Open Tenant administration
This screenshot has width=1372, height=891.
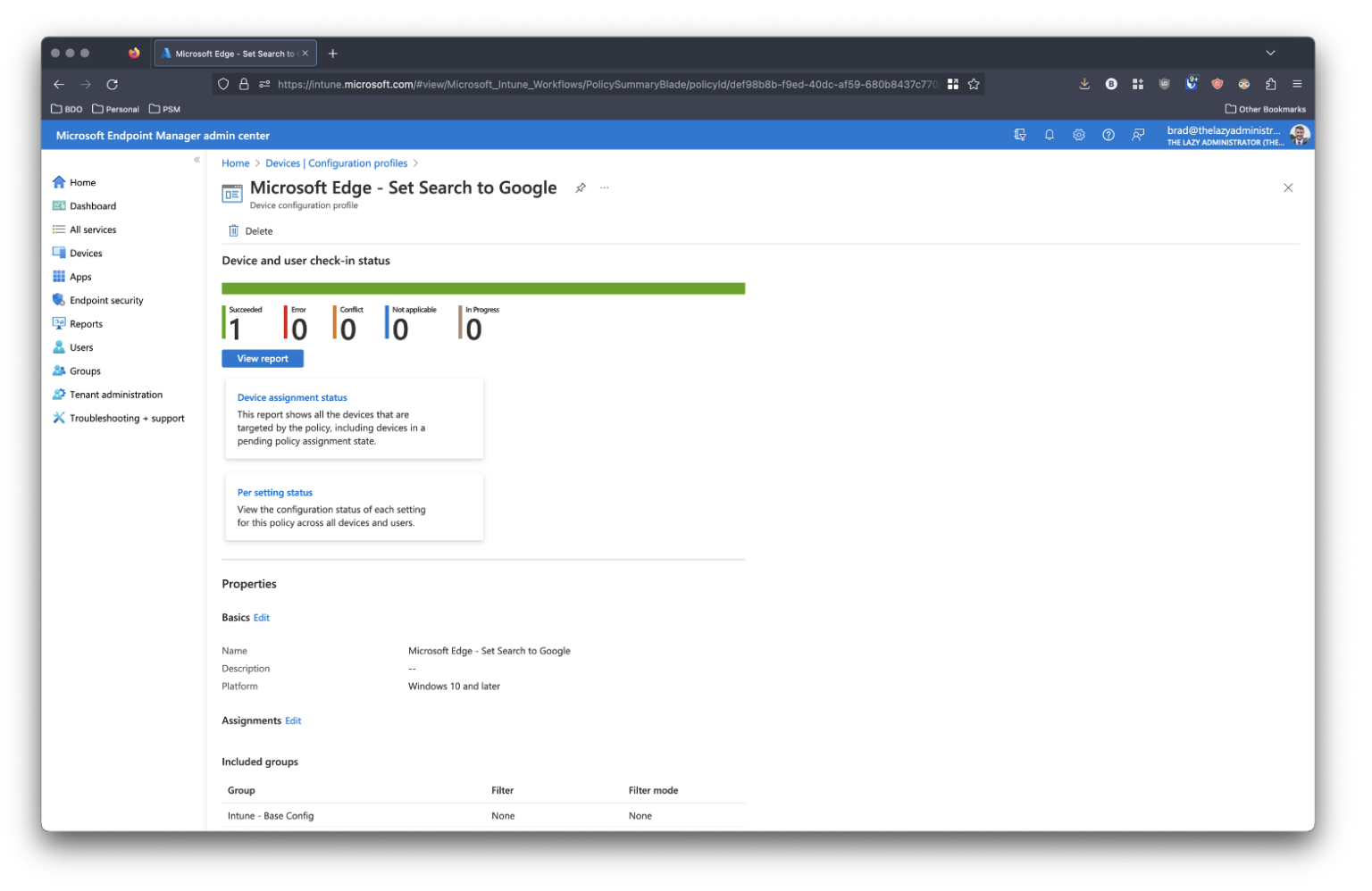tap(107, 395)
